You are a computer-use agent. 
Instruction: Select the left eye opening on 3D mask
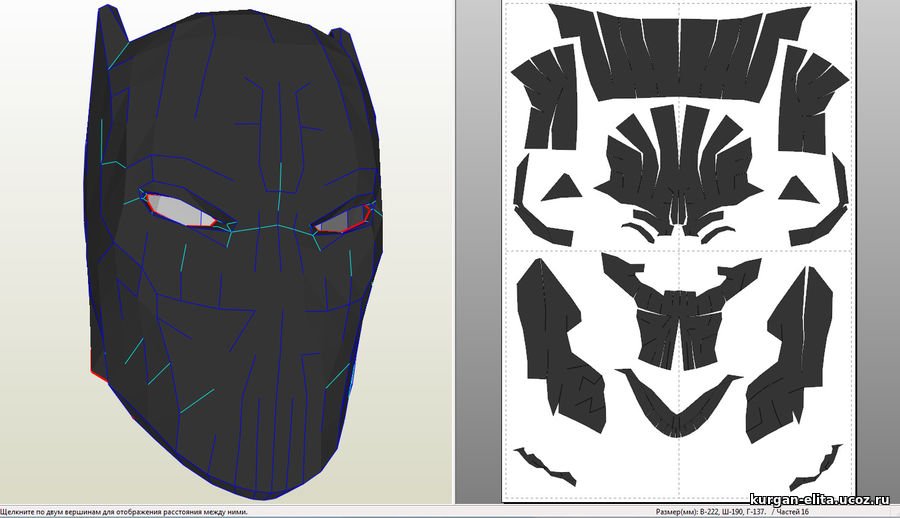pyautogui.click(x=180, y=210)
